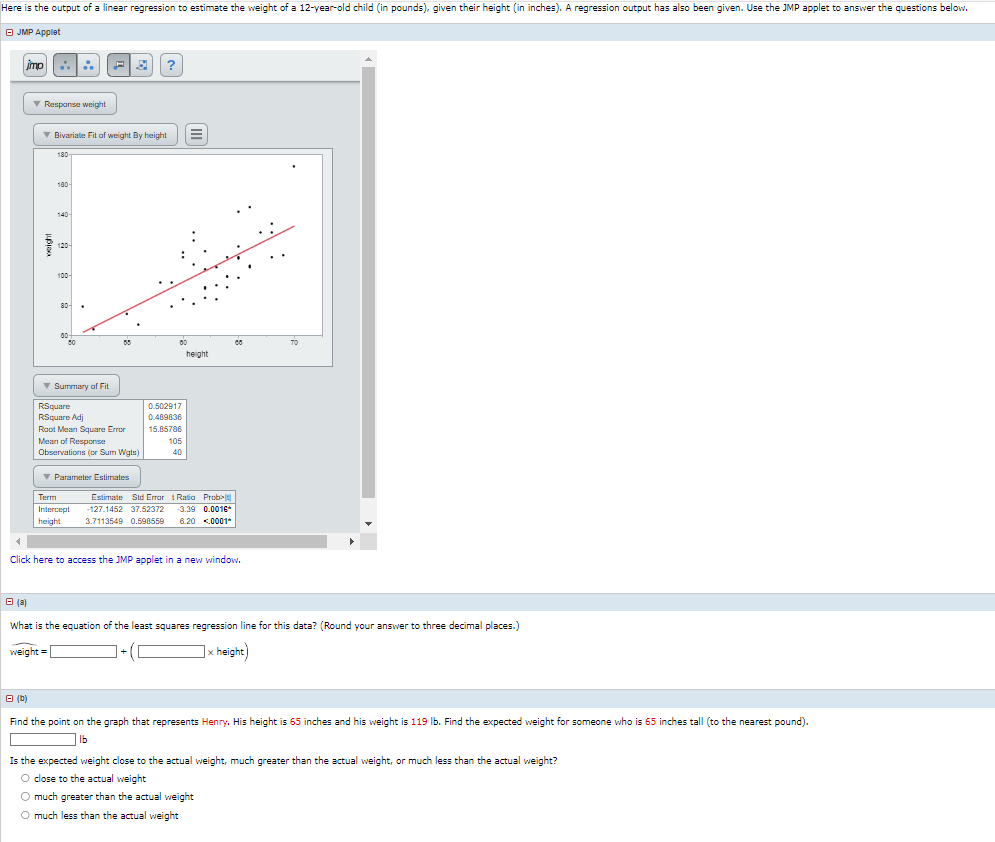The width and height of the screenshot is (995, 842).
Task: Click the JMP logo icon
Action: click(x=35, y=65)
